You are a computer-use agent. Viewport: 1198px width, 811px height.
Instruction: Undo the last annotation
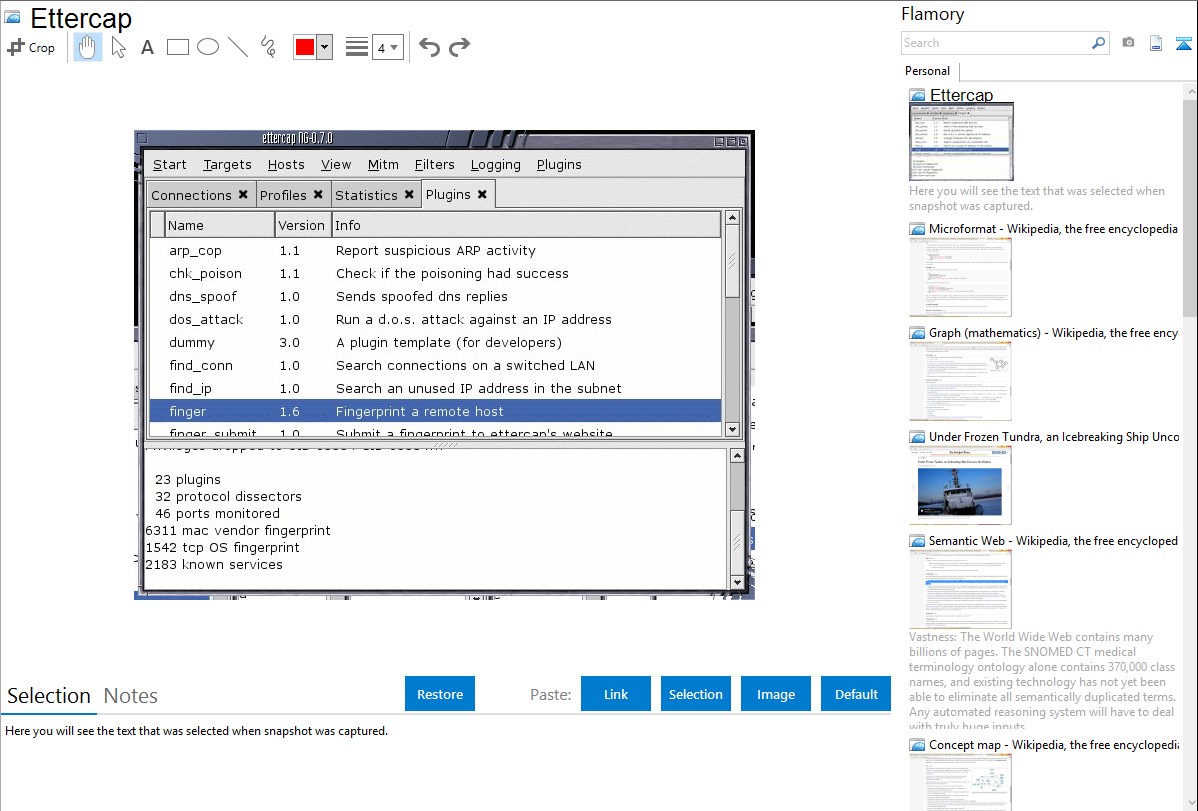[429, 47]
